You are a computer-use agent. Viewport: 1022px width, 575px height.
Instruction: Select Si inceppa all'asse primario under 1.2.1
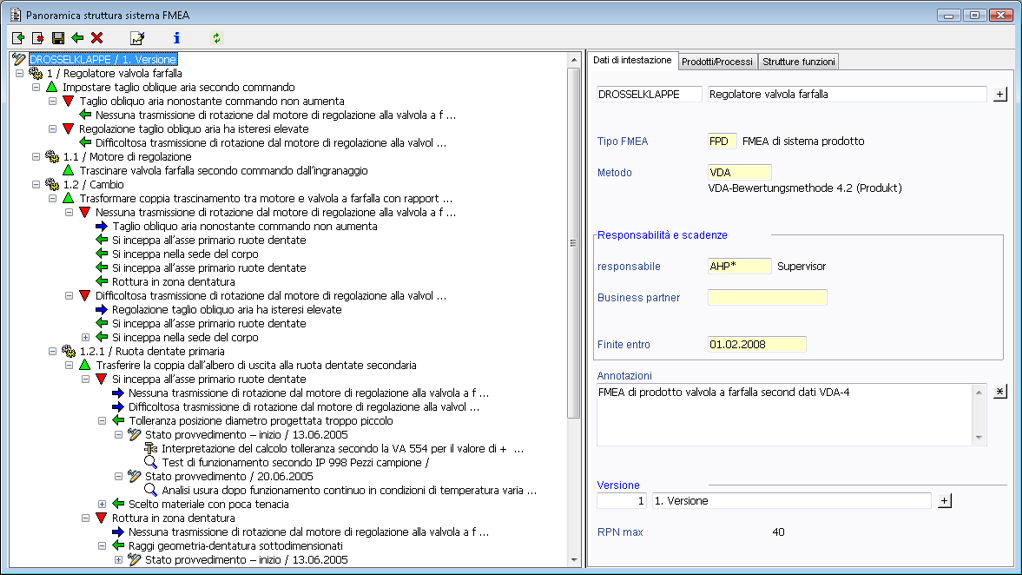[209, 379]
